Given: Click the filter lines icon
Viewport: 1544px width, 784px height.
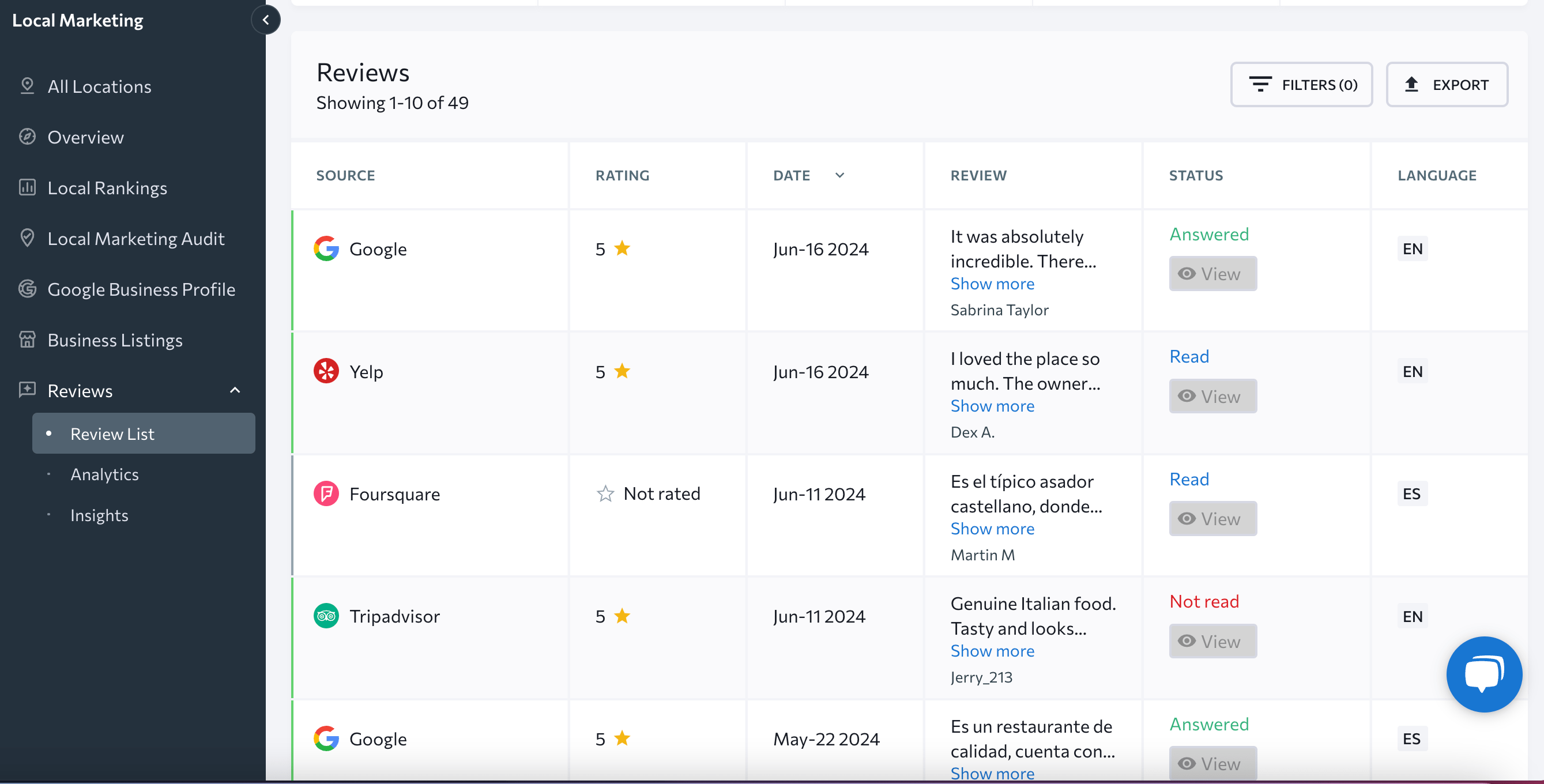Looking at the screenshot, I should (x=1260, y=85).
